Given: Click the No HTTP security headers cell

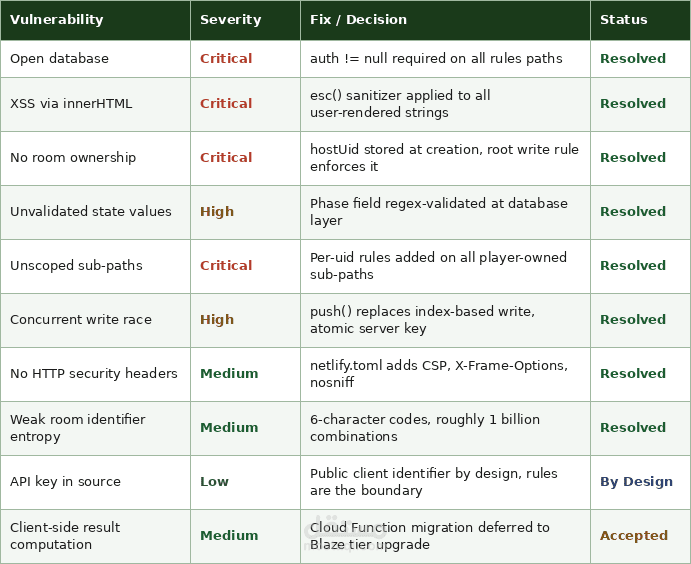Looking at the screenshot, I should click(94, 374).
